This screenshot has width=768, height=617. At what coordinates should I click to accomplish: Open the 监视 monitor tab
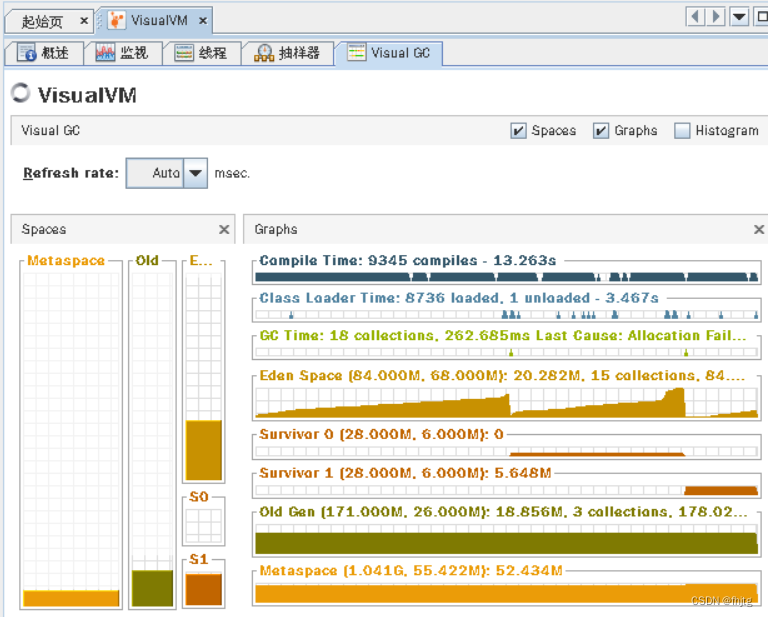coord(123,52)
